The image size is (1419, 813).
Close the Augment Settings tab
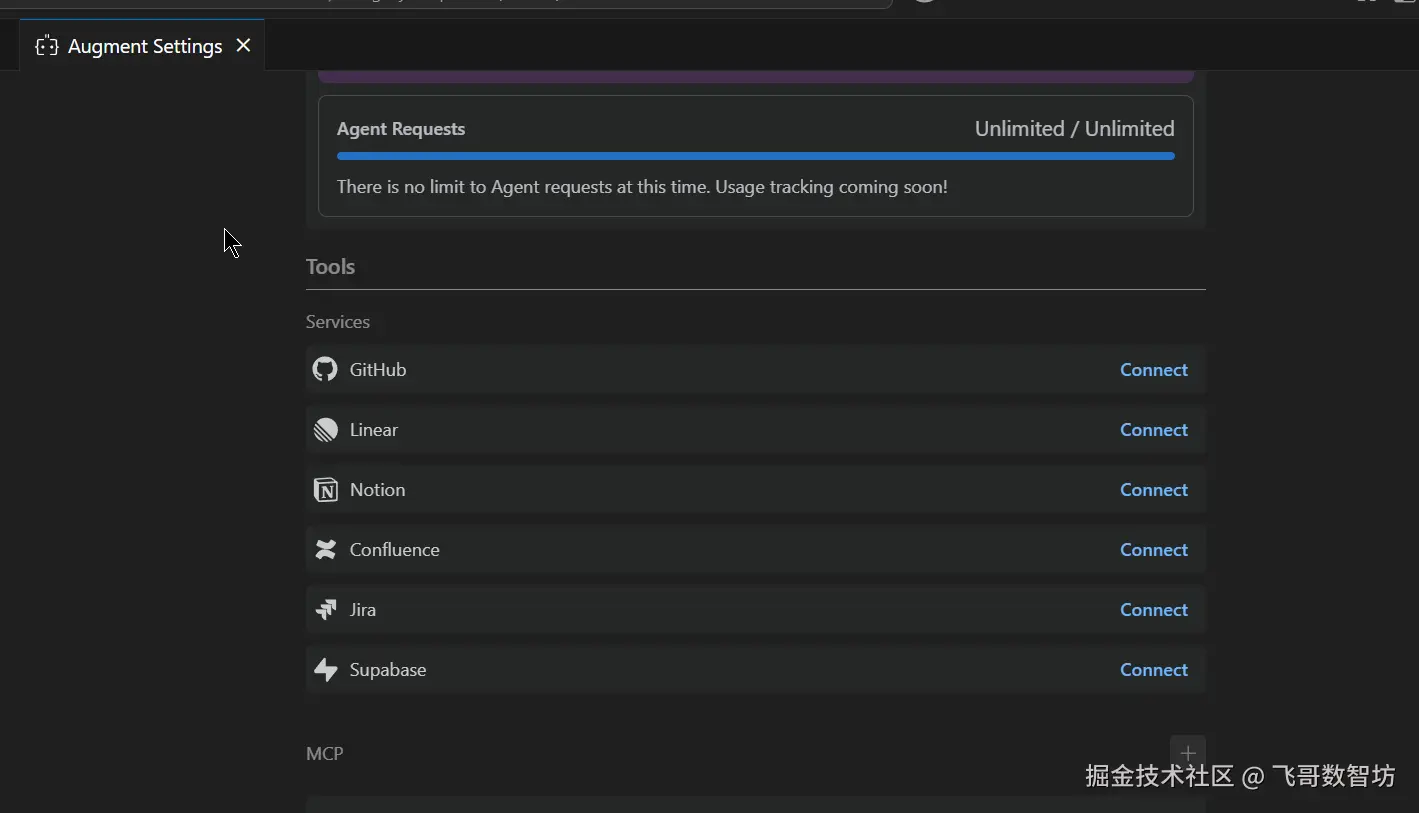(x=243, y=45)
